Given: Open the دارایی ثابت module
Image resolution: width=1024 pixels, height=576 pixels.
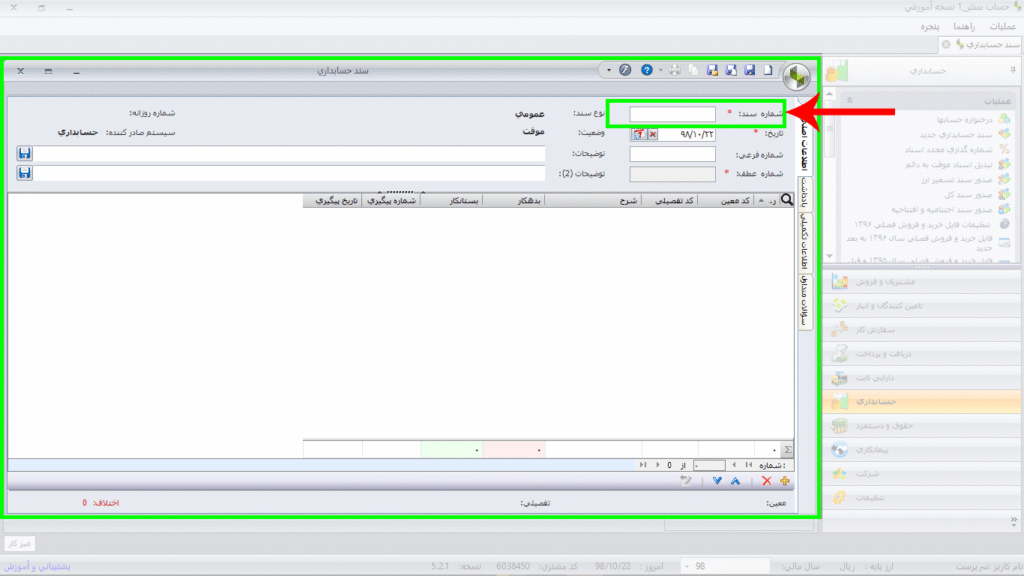Looking at the screenshot, I should (x=921, y=377).
